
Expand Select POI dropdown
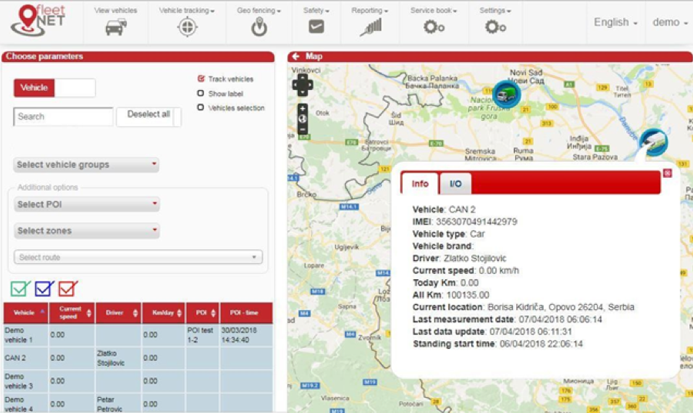pyautogui.click(x=87, y=204)
